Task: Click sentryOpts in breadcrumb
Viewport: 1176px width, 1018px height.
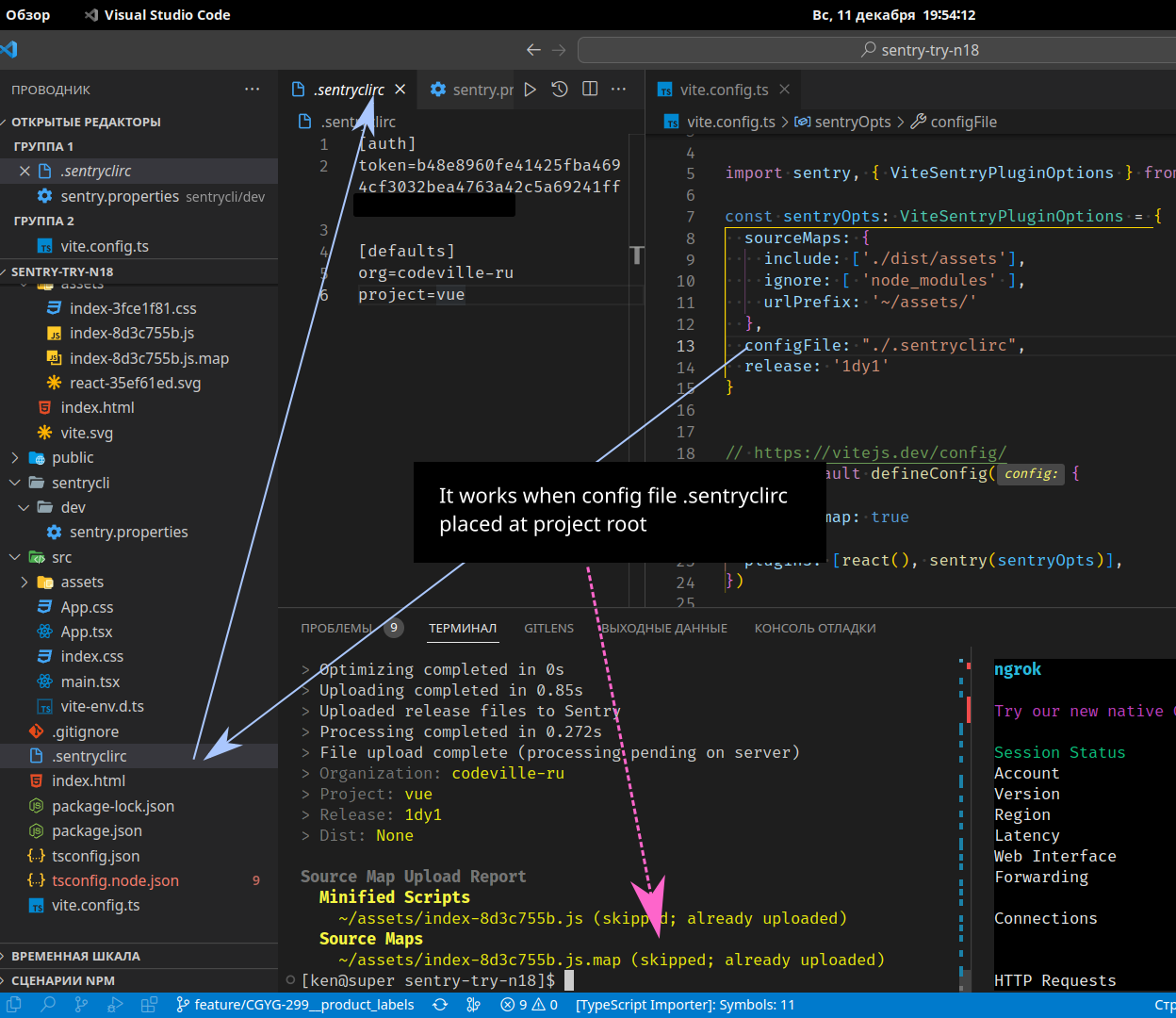Action: click(x=843, y=122)
